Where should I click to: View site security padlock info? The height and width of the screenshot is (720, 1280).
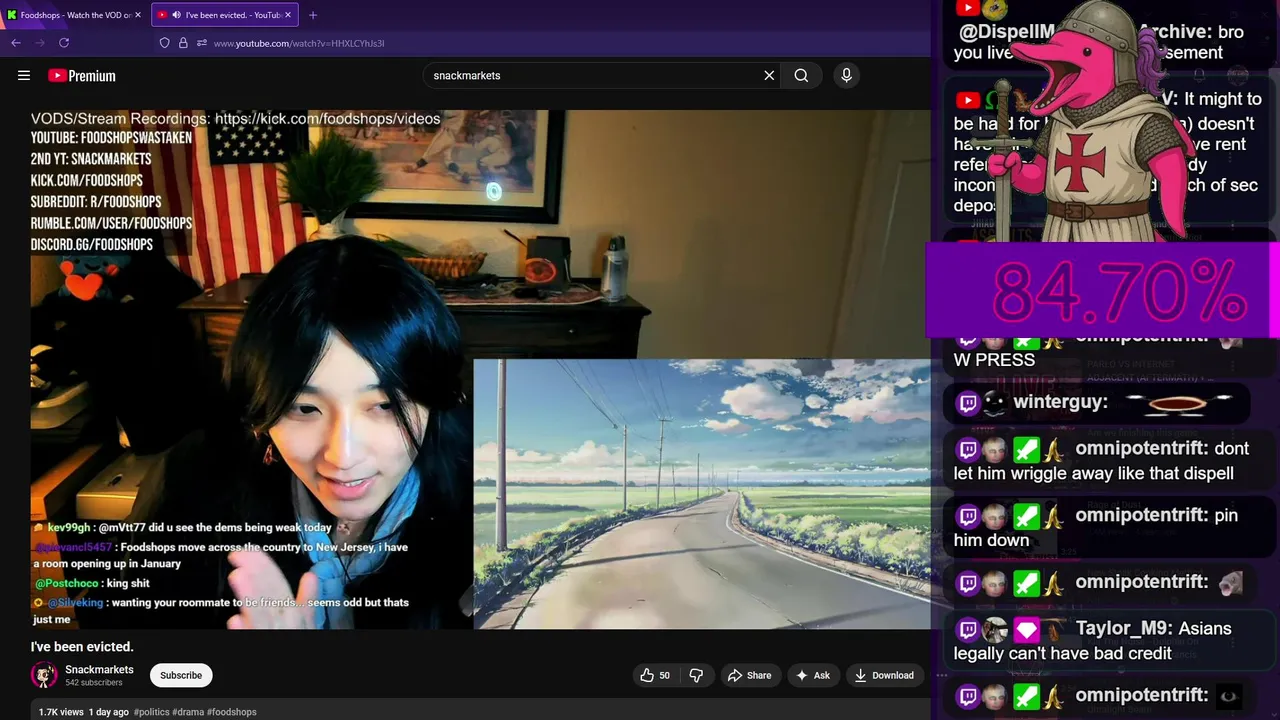183,43
